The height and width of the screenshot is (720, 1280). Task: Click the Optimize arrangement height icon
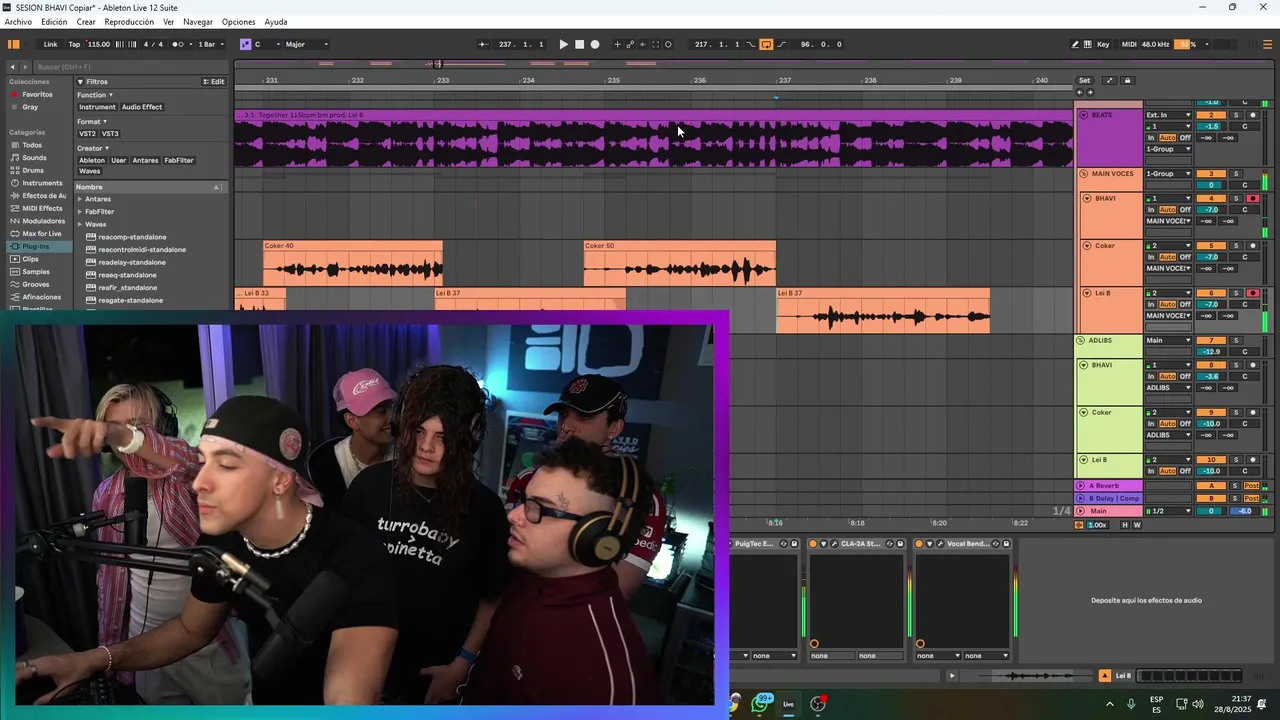(x=1108, y=81)
